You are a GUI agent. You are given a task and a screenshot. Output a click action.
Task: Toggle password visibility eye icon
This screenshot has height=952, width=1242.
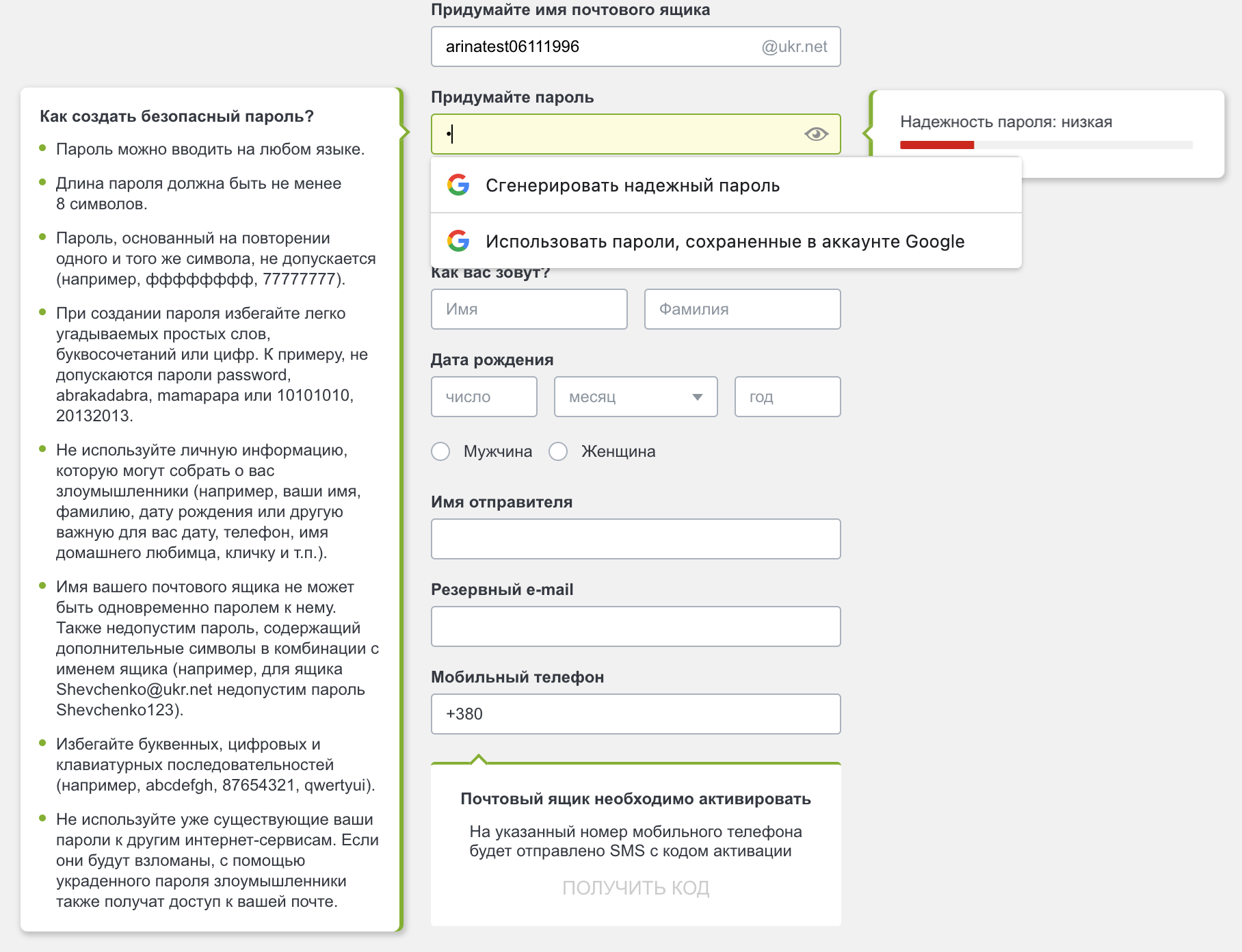coord(816,134)
